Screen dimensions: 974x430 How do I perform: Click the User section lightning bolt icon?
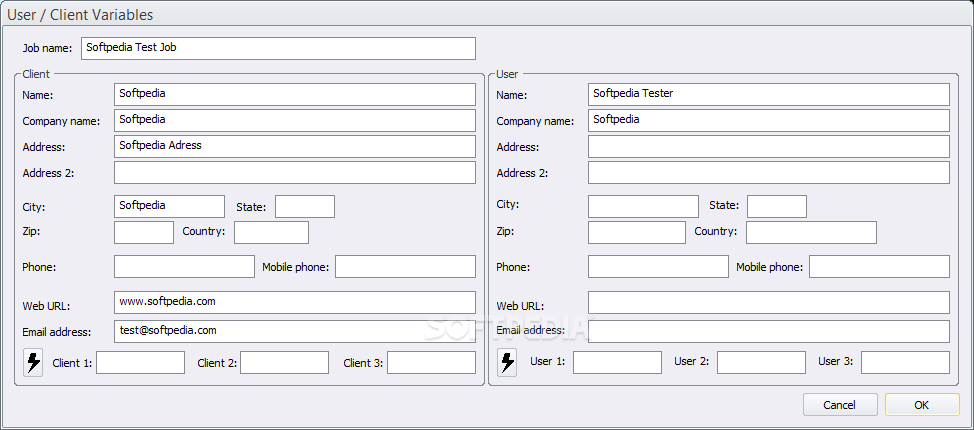tap(507, 362)
